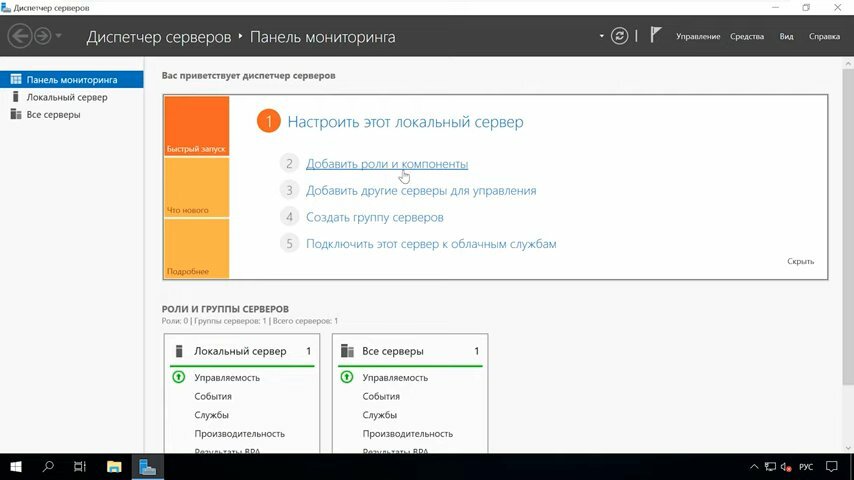854x480 pixels.
Task: Open the Подробнее tile
Action: tap(196, 248)
